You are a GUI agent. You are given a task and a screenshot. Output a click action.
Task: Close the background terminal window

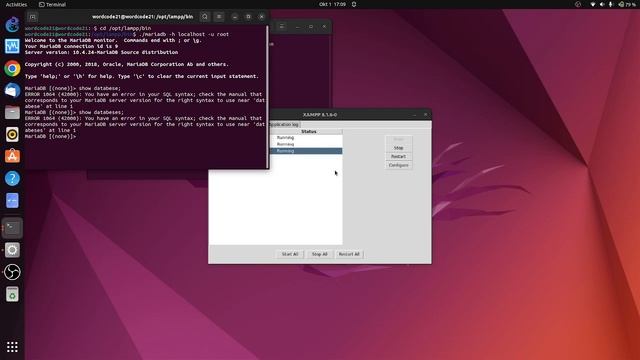point(324,27)
